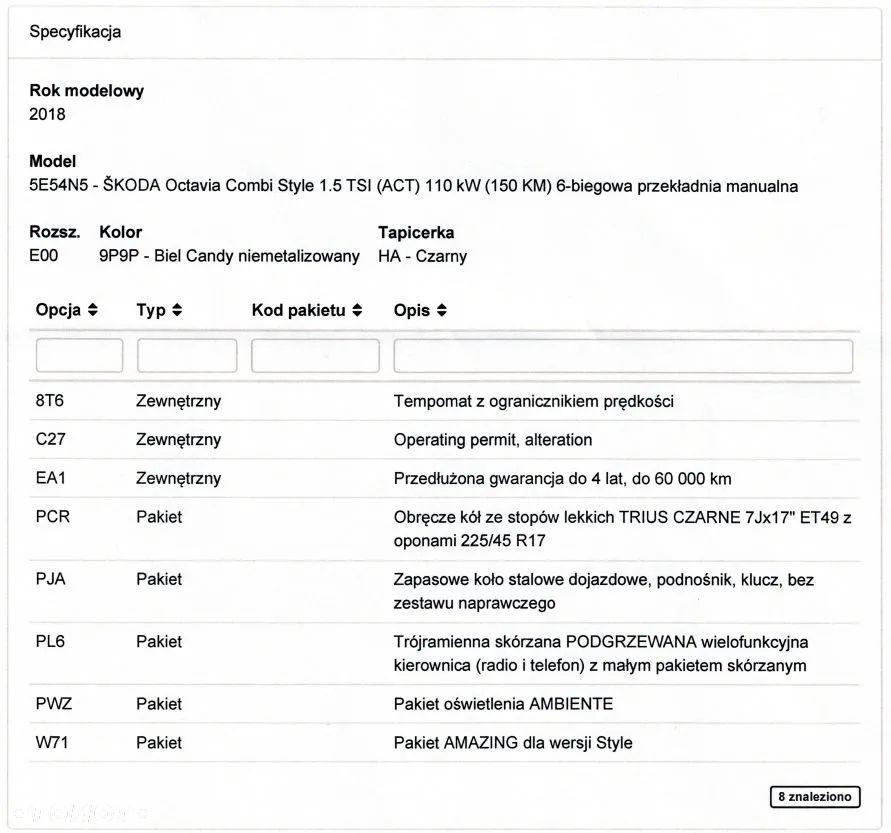Select the Specyfikacja header title
This screenshot has height=833, width=891.
click(75, 32)
